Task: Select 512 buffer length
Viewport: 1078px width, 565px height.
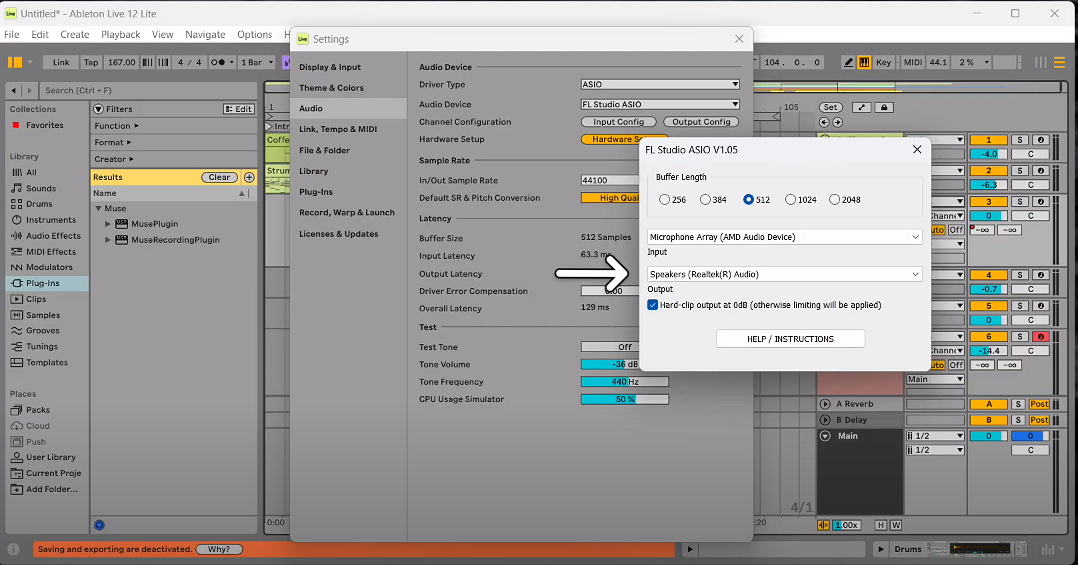Action: (x=749, y=199)
